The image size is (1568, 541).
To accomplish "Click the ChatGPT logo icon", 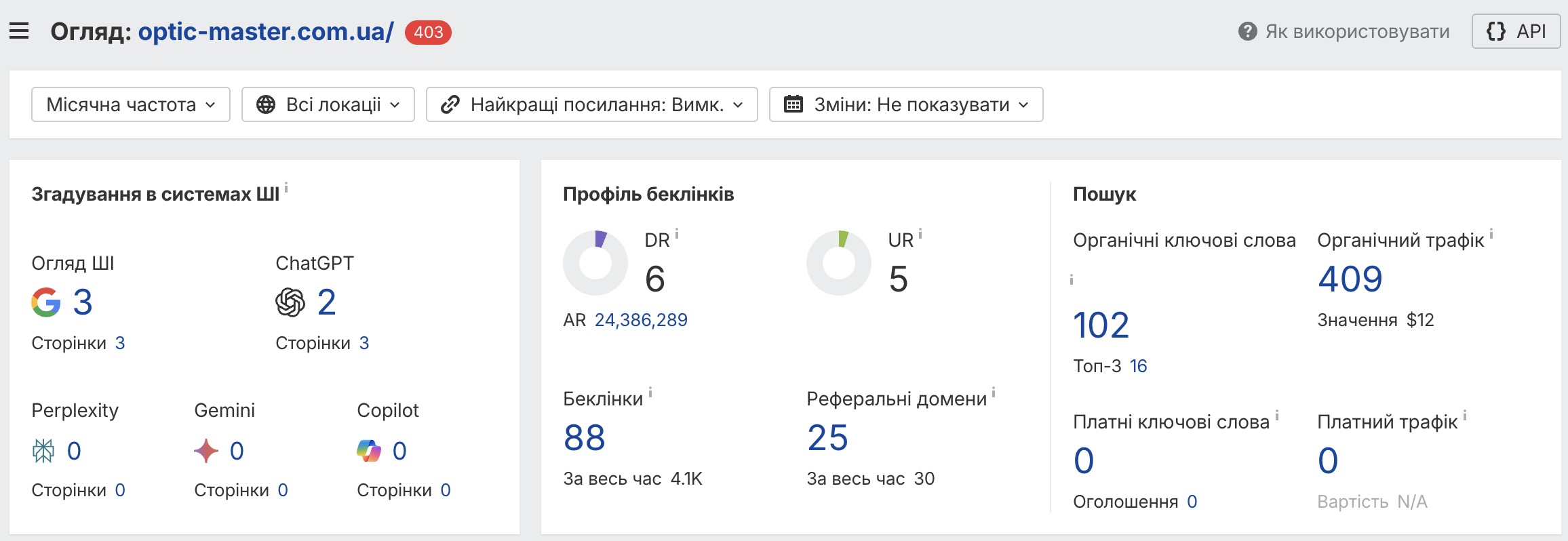I will pyautogui.click(x=290, y=302).
